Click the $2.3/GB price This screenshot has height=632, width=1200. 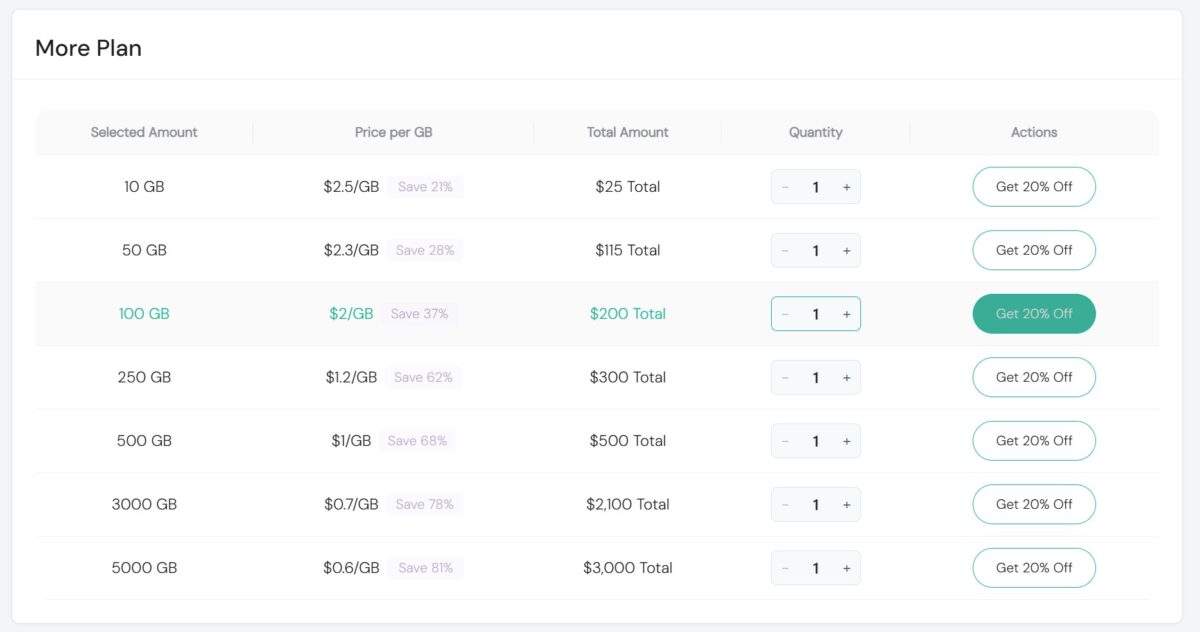point(351,250)
